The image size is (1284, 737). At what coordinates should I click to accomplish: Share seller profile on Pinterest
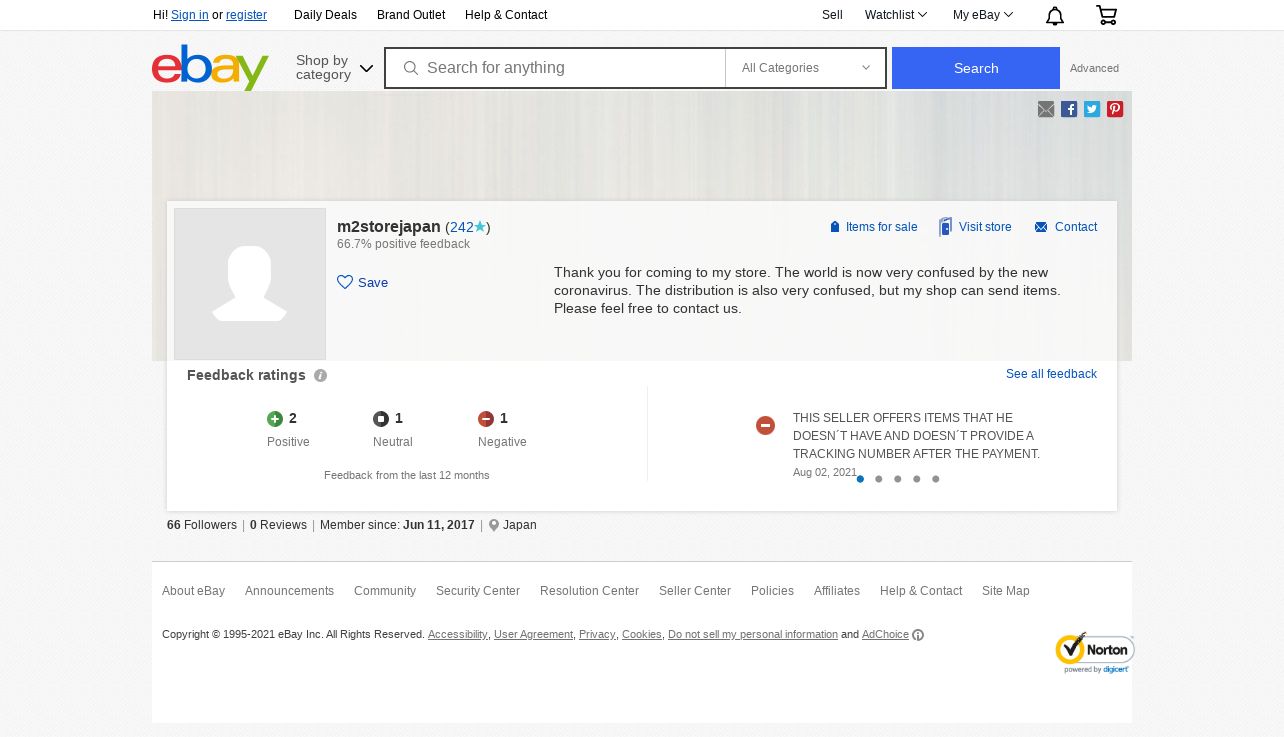(x=1115, y=109)
